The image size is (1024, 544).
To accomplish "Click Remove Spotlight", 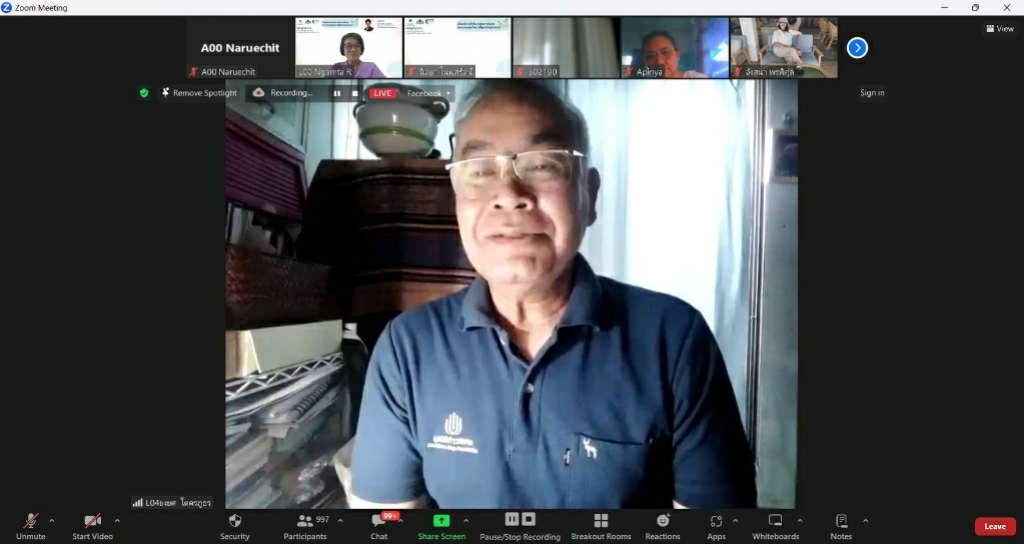I will (x=199, y=93).
